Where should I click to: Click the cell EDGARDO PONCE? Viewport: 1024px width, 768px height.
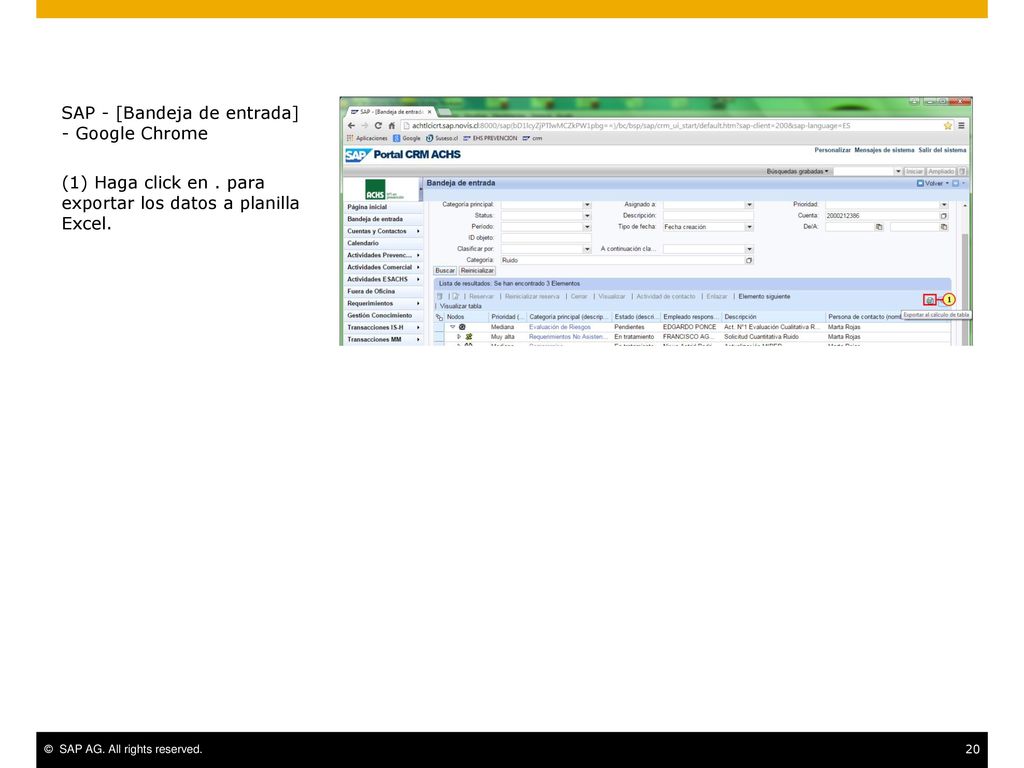click(690, 327)
